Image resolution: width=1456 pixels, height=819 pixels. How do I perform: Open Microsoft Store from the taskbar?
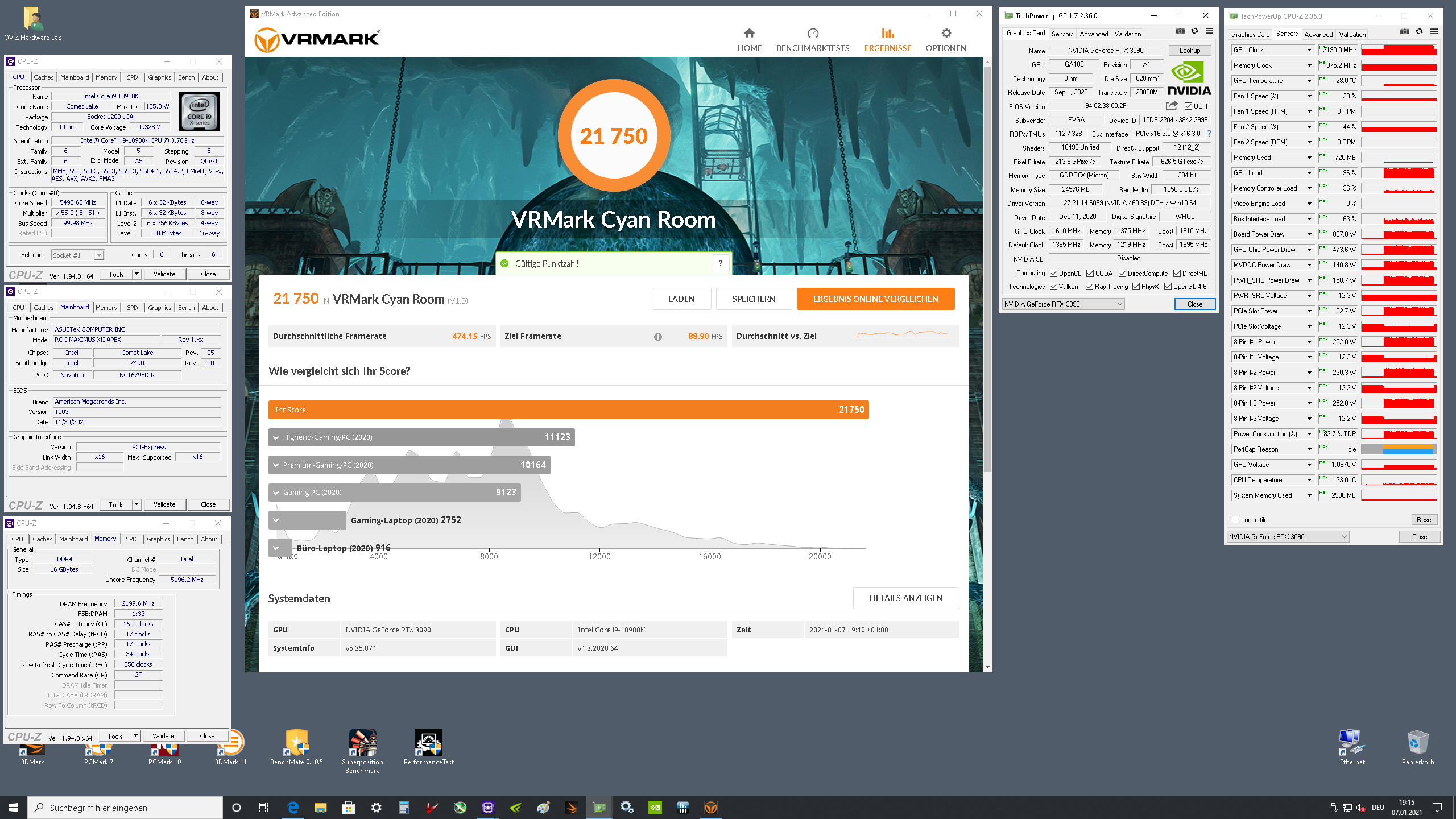348,808
